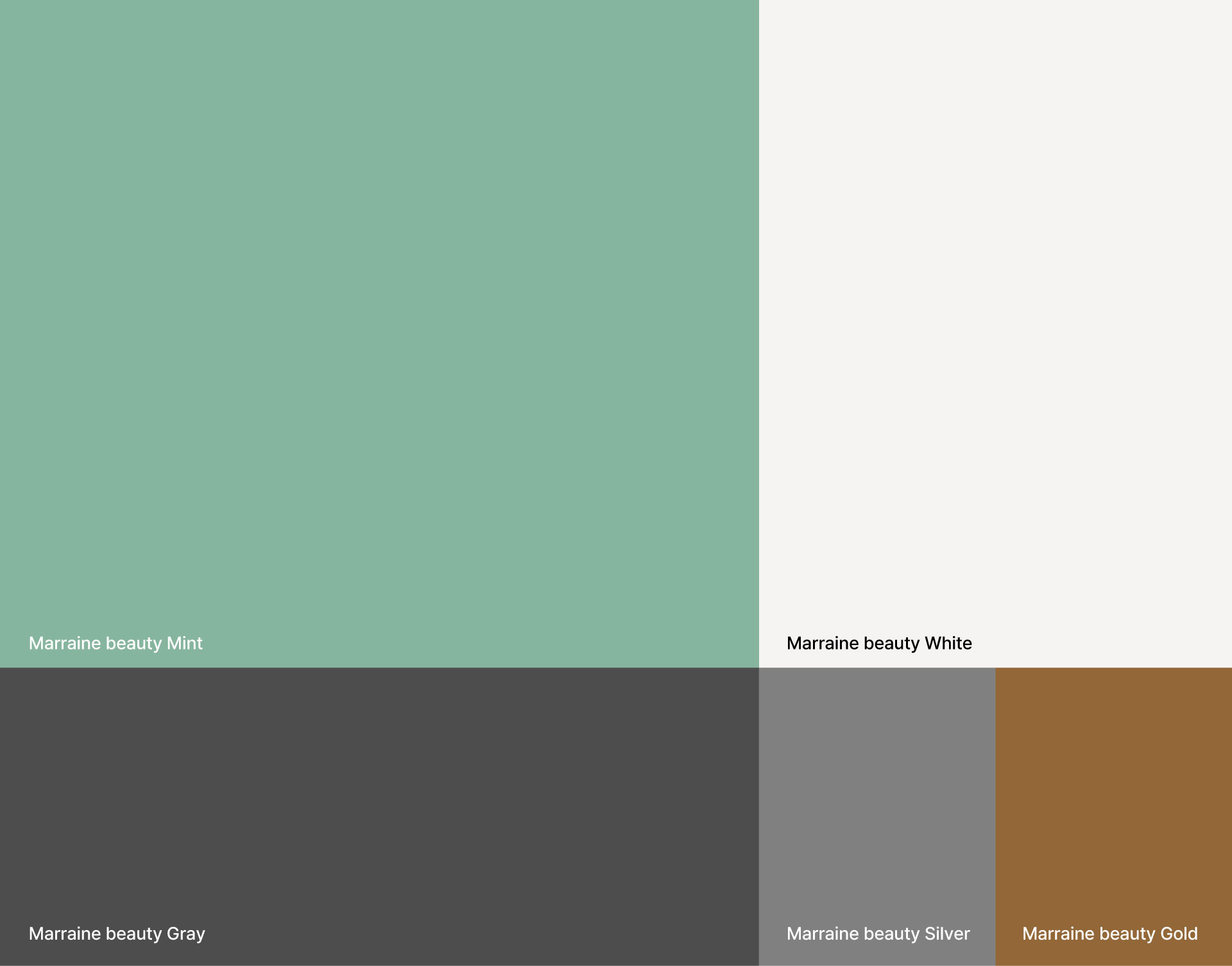This screenshot has width=1232, height=966.
Task: Click the word 'Mint' in the label
Action: [185, 643]
